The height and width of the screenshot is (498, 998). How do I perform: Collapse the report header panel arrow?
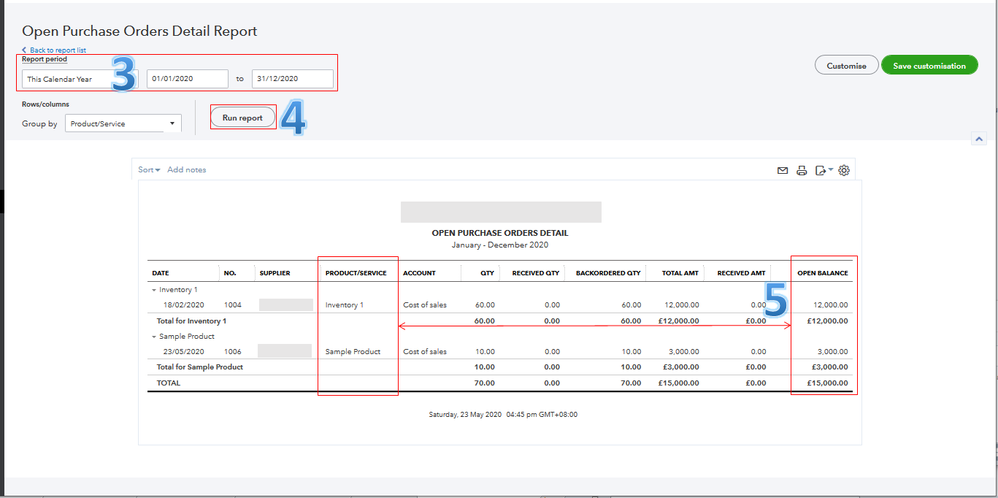click(979, 138)
